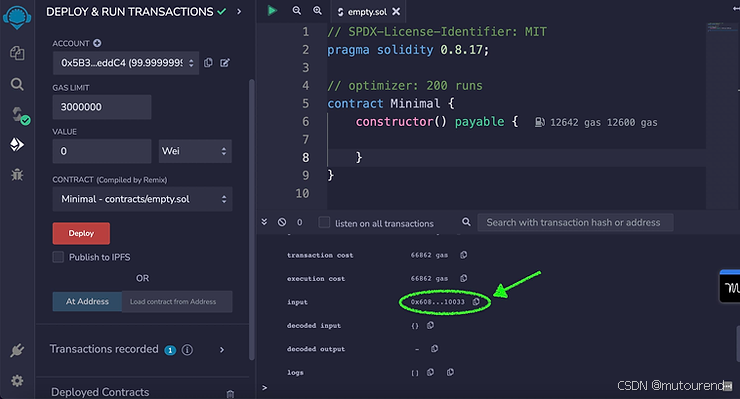Enable the Publish to IPFS checkbox
740x399 pixels.
58,257
